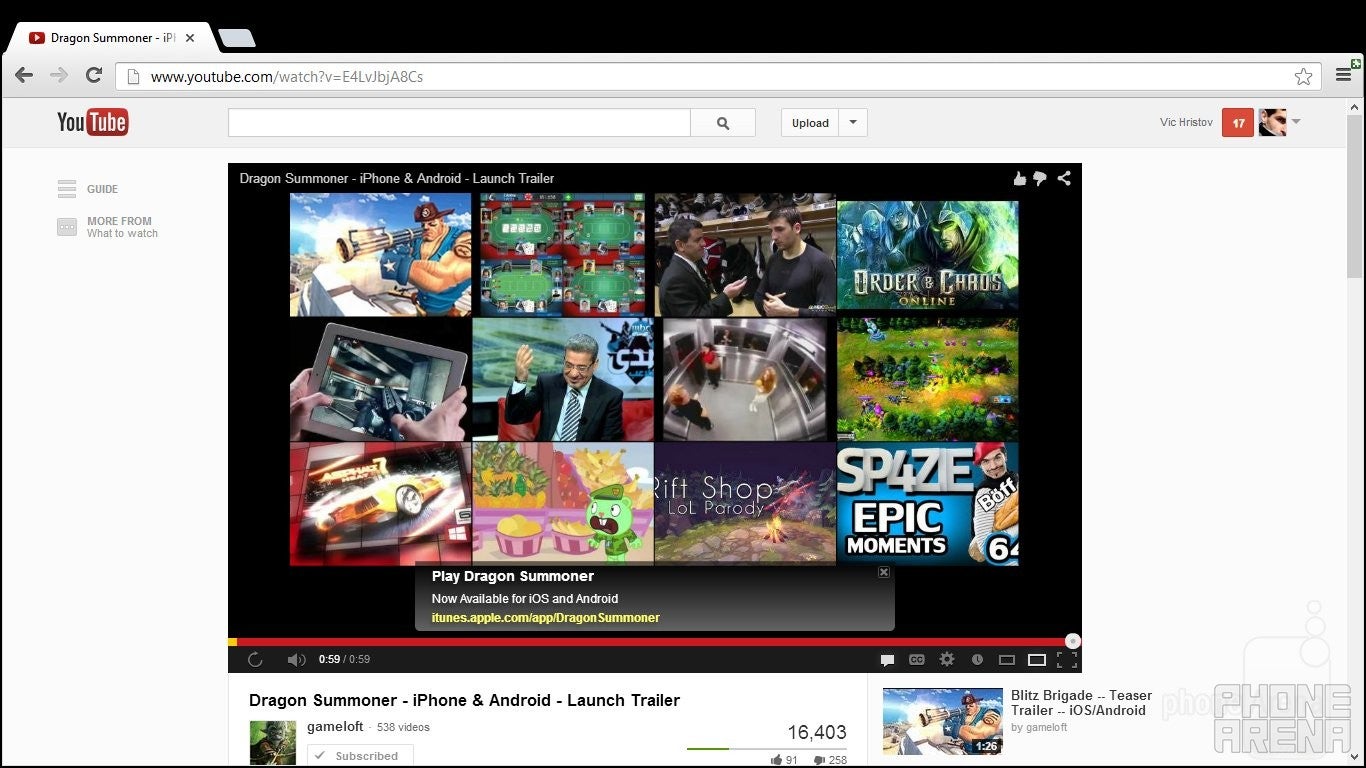Click the player title Dragon Summoner overlay
Viewport: 1366px width, 768px height.
(396, 178)
